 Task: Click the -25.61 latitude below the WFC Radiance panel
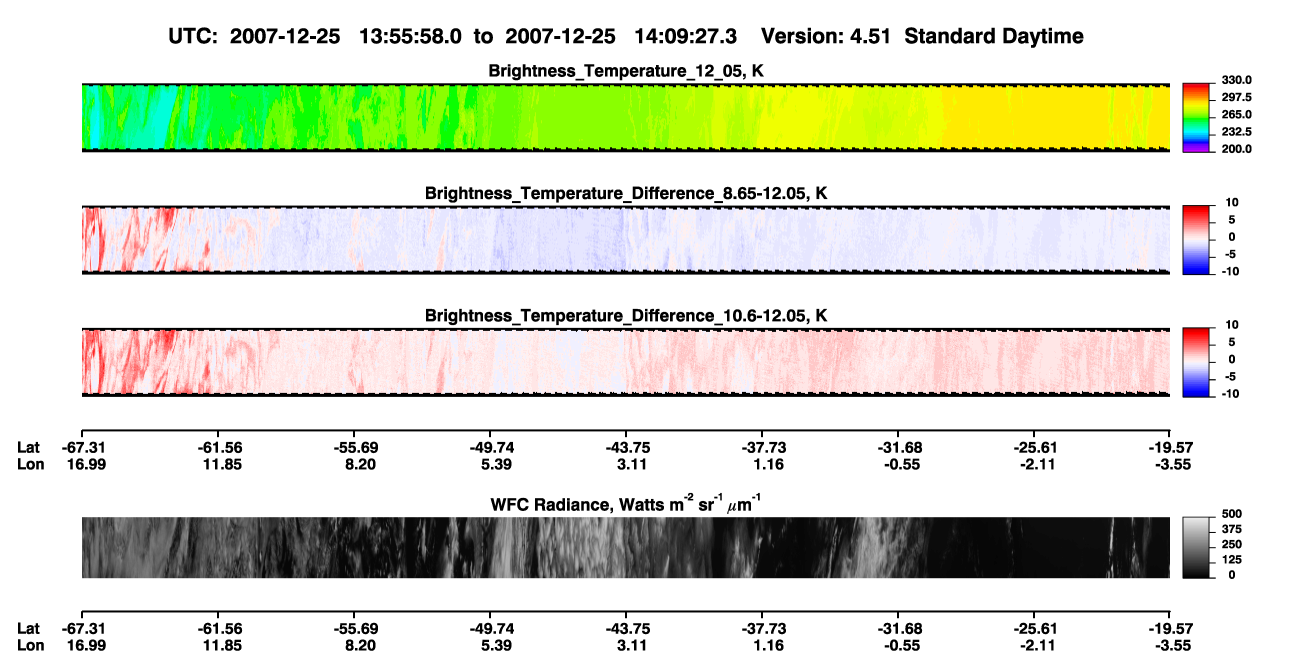pyautogui.click(x=1034, y=628)
